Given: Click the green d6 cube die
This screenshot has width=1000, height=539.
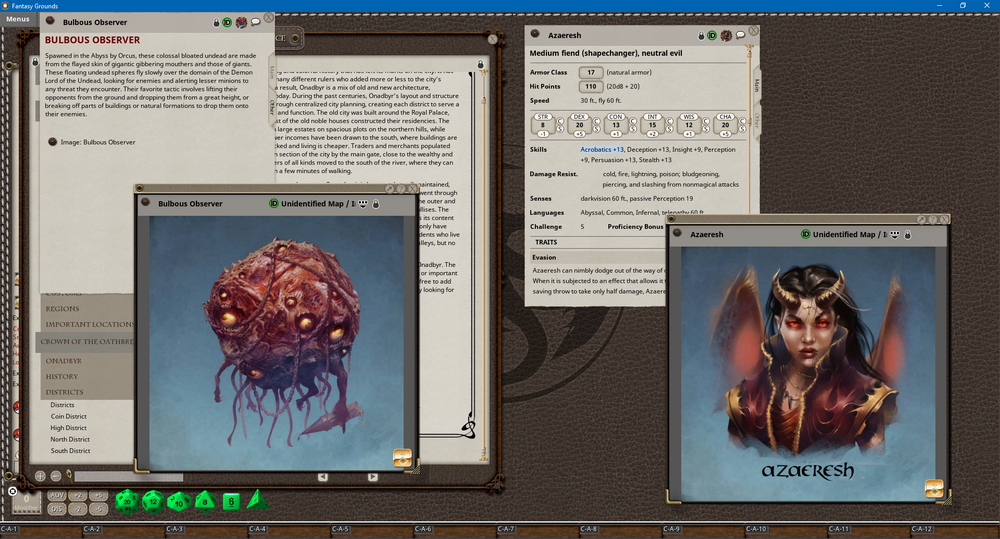Looking at the screenshot, I should click(230, 501).
